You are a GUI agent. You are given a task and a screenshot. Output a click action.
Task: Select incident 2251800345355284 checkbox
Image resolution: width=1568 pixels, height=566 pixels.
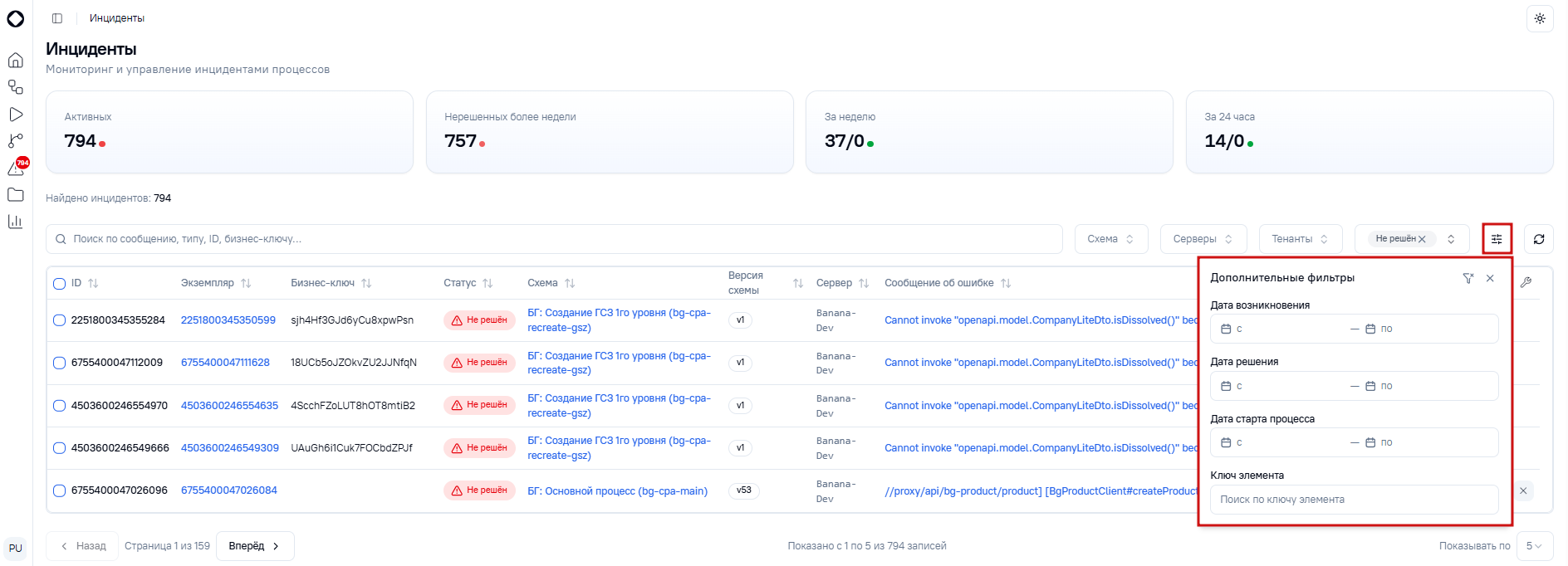(x=59, y=320)
